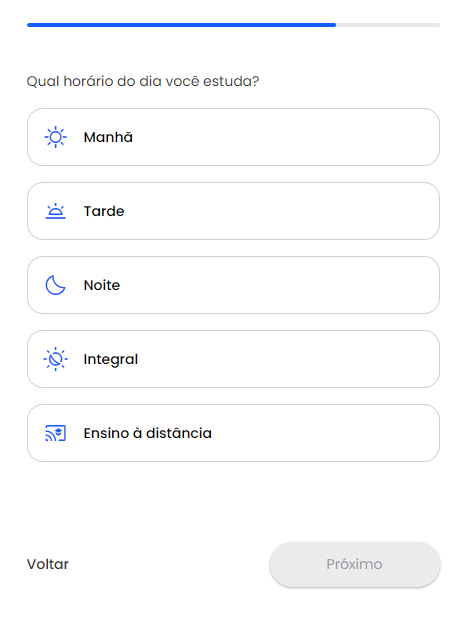Screen dimensions: 462x617
Task: Select the Integral schedule option
Action: pos(233,359)
